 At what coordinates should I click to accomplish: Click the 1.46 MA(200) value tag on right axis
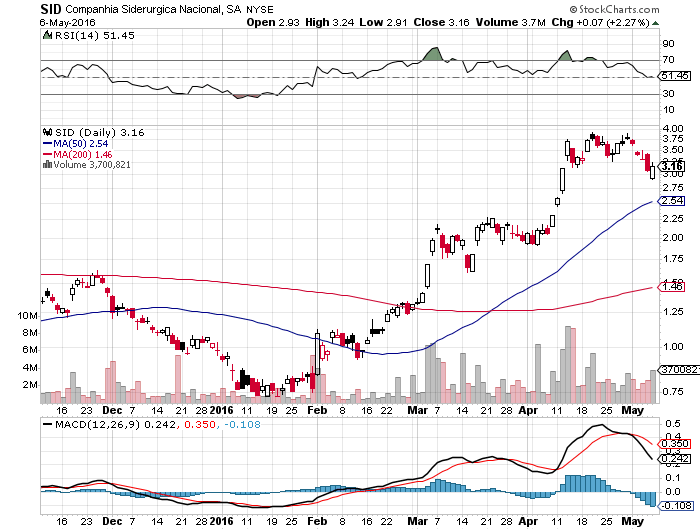point(672,286)
